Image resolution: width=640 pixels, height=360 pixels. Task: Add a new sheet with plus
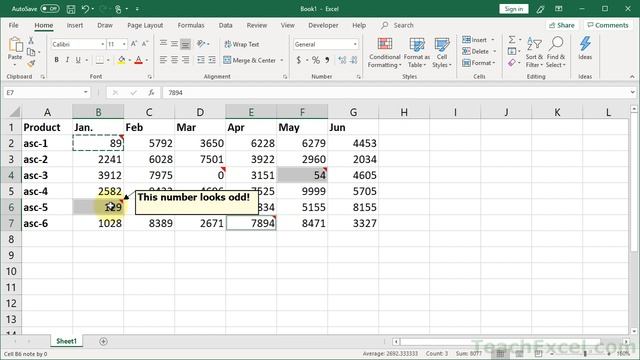[x=103, y=341]
